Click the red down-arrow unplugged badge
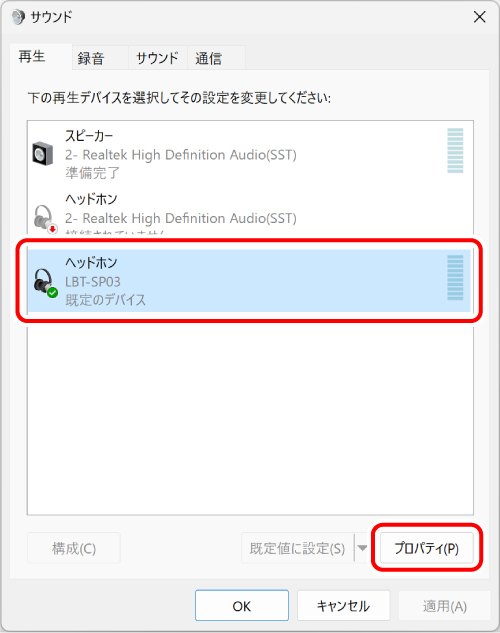Screen dimensions: 500x633 52,229
